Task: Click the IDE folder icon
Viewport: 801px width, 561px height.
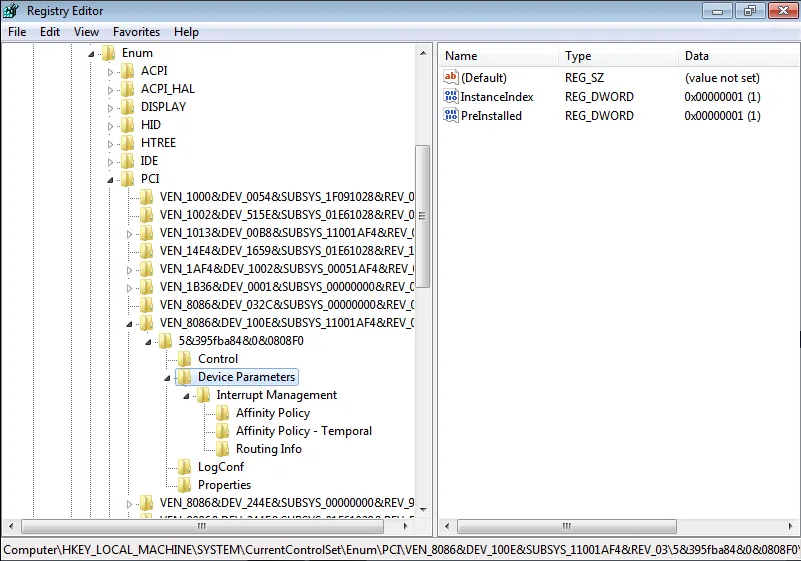Action: point(128,161)
